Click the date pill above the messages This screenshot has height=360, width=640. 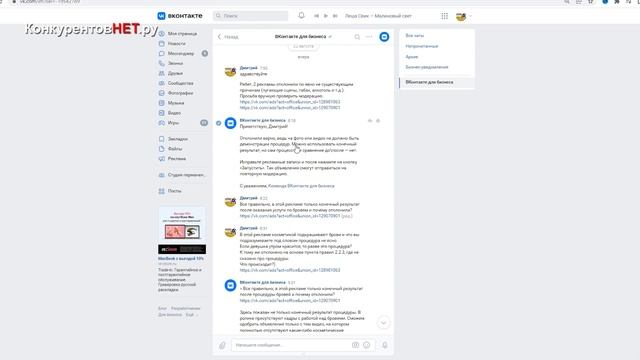(303, 46)
